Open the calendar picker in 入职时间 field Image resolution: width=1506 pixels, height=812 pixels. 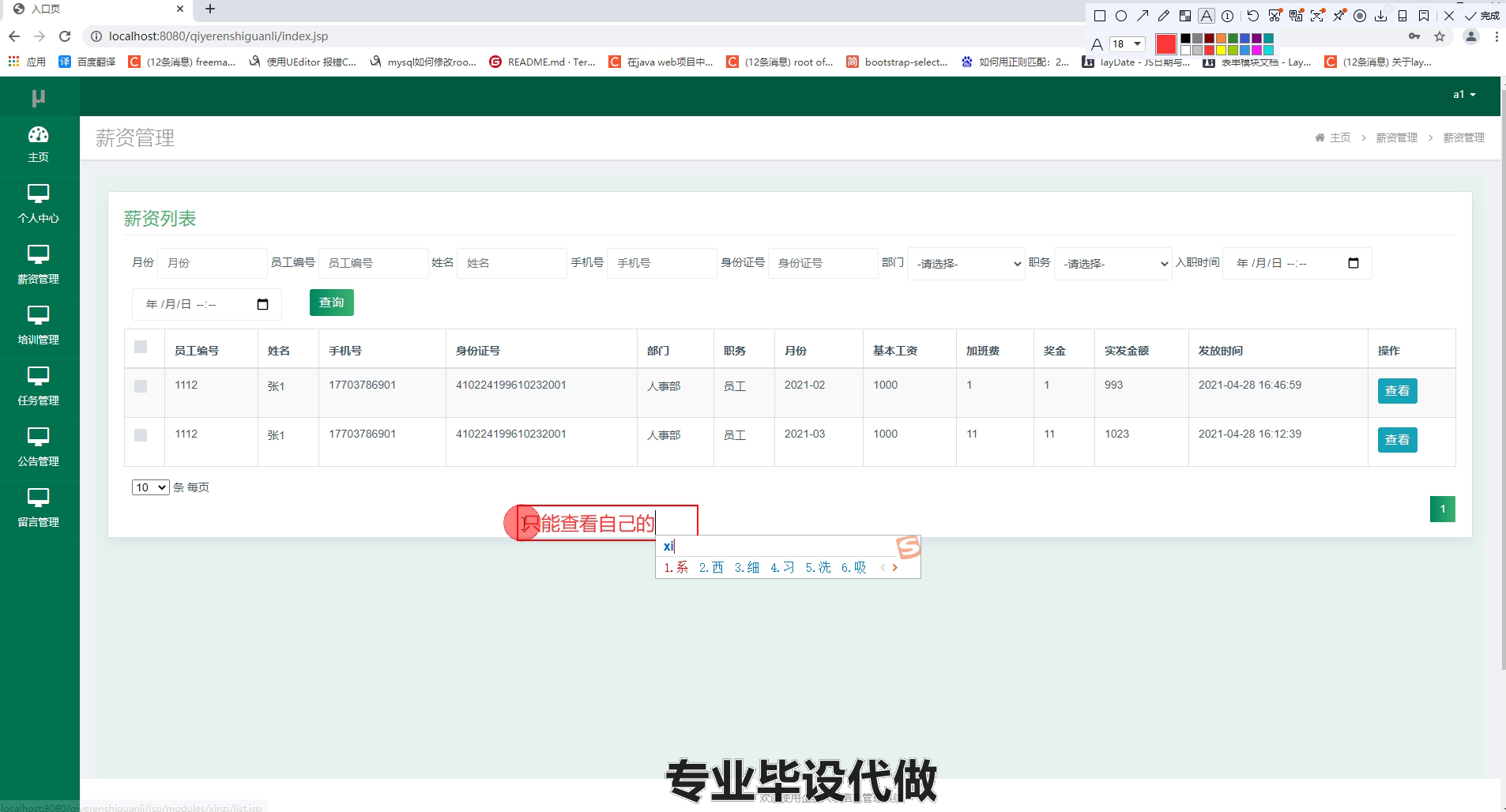pyautogui.click(x=1354, y=263)
